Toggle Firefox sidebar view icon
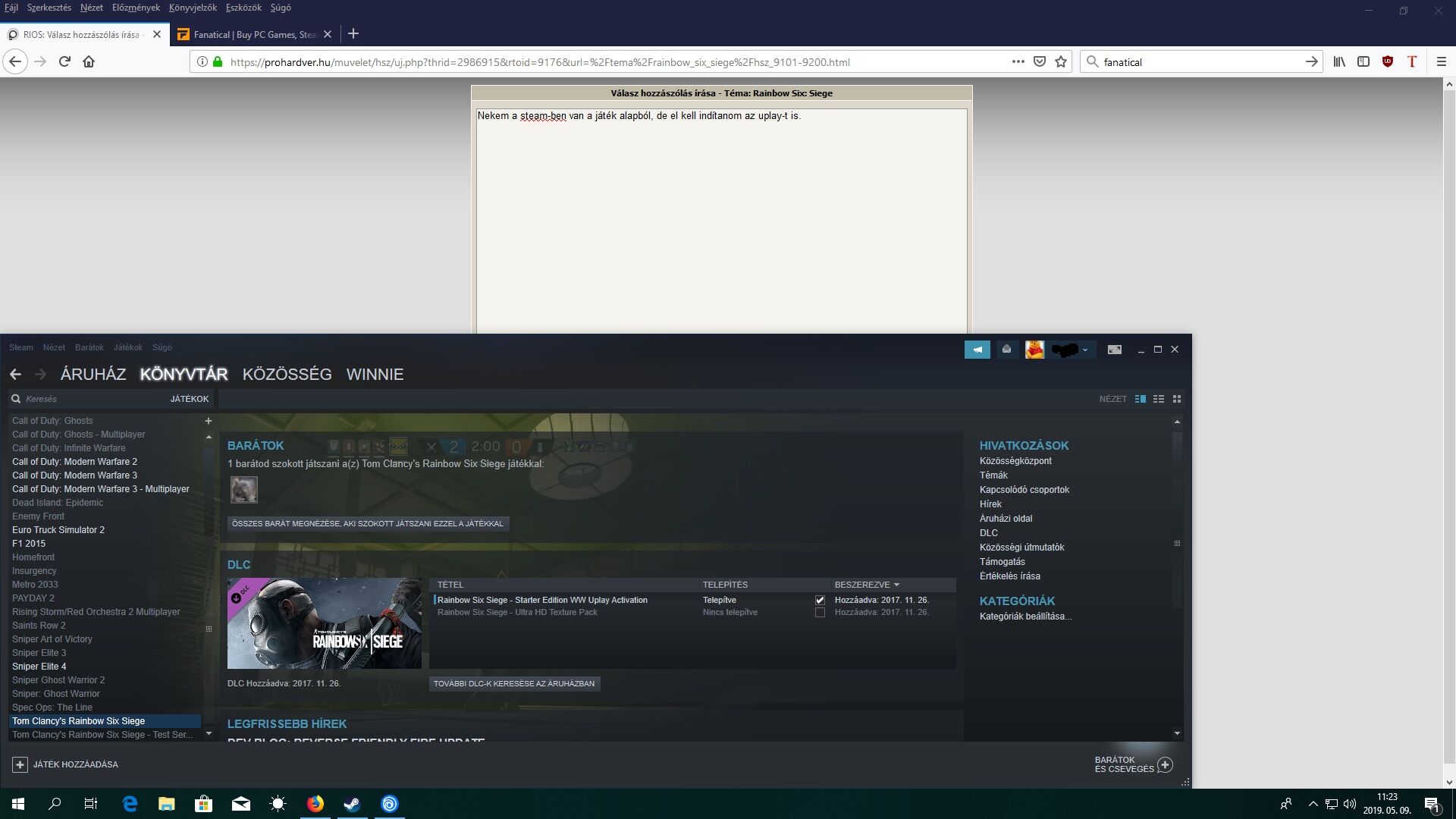The image size is (1456, 819). click(x=1363, y=61)
